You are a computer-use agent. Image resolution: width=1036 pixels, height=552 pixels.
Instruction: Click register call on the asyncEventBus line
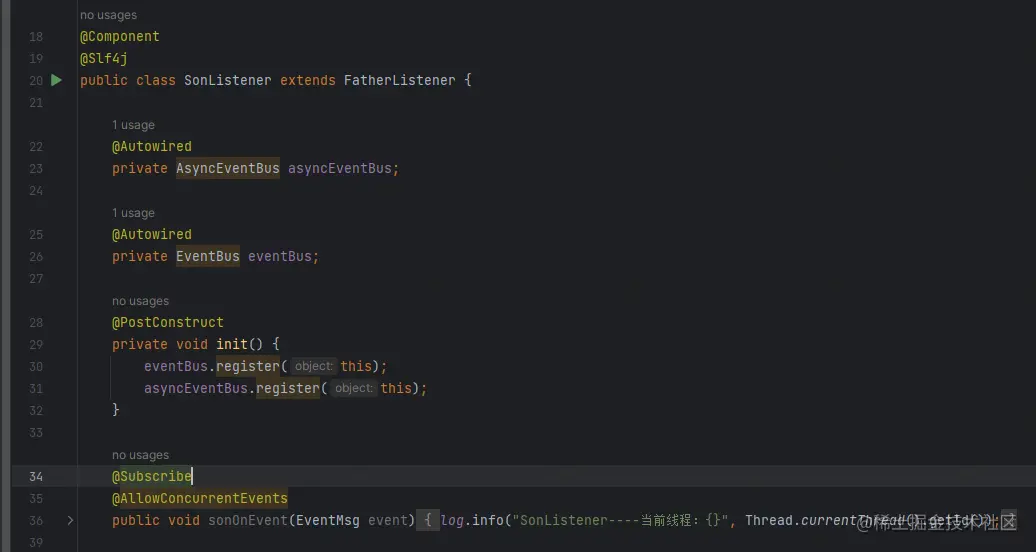[x=287, y=388]
